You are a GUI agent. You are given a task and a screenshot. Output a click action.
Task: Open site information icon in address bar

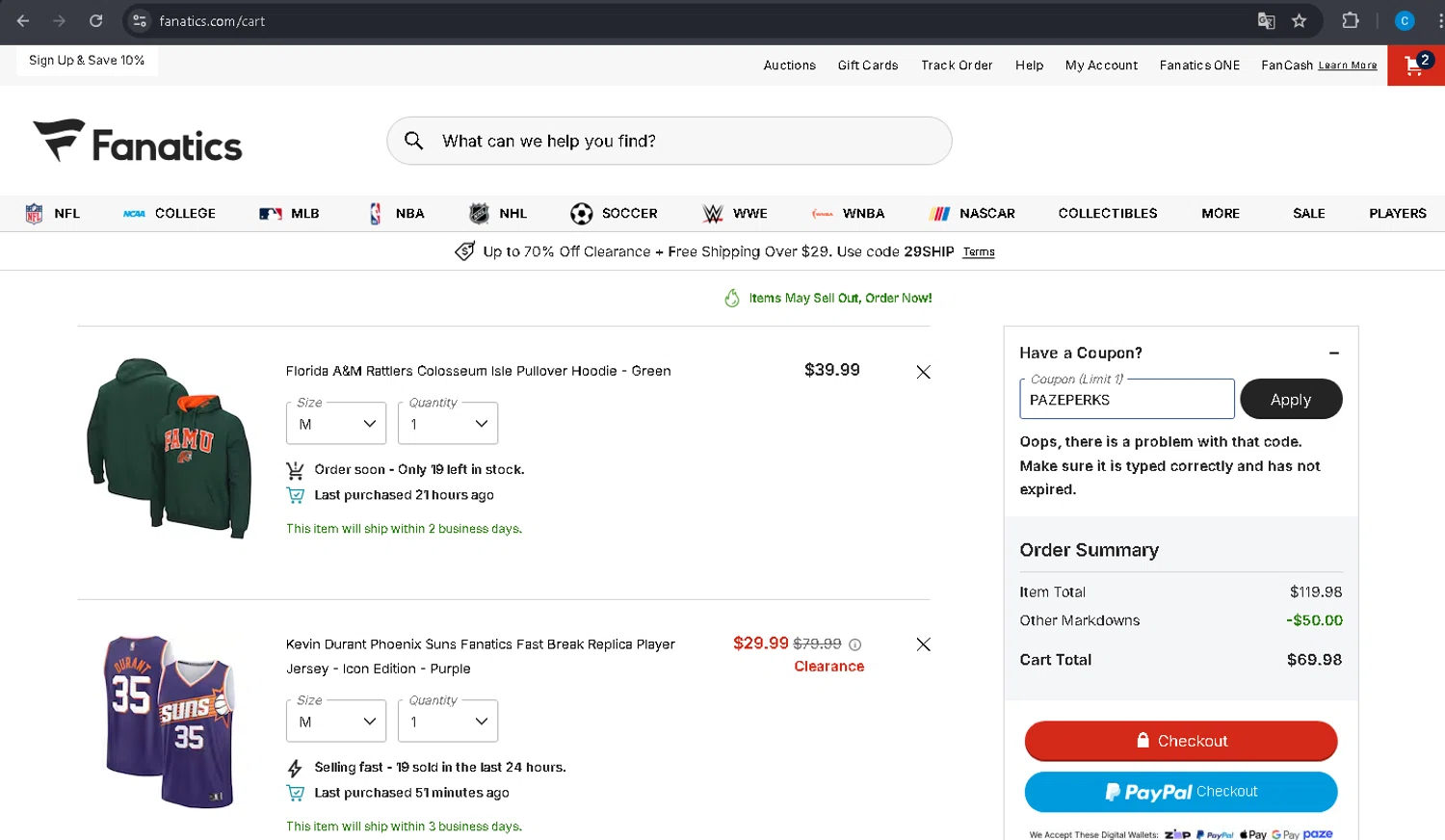(140, 20)
